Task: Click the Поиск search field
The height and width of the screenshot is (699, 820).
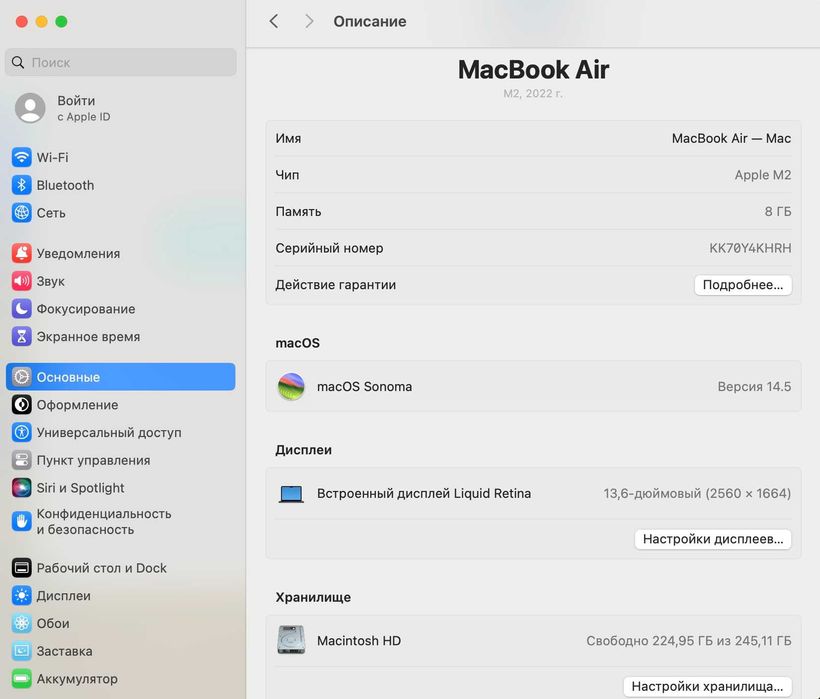Action: (x=121, y=62)
